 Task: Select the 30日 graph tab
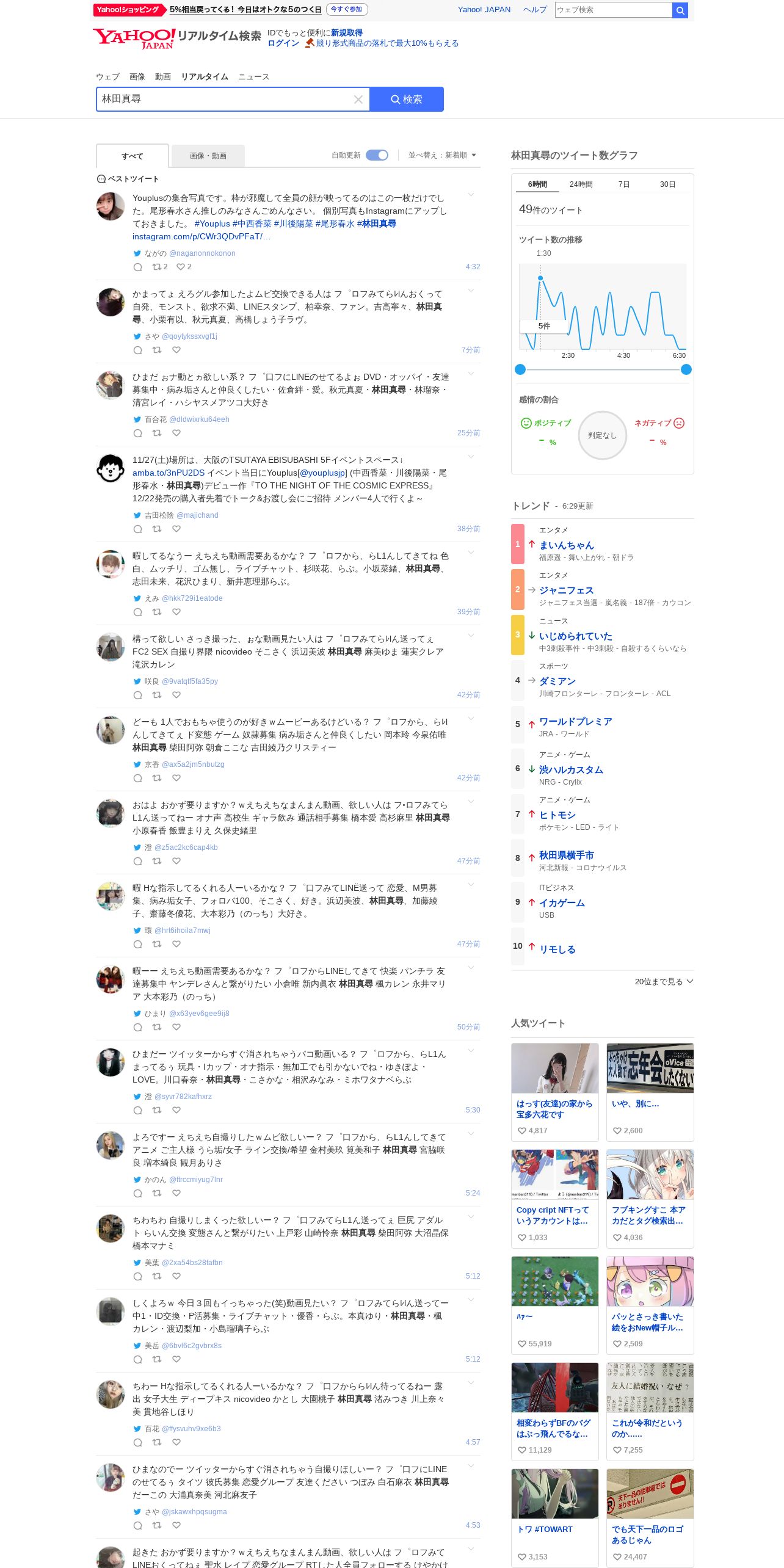click(x=667, y=184)
